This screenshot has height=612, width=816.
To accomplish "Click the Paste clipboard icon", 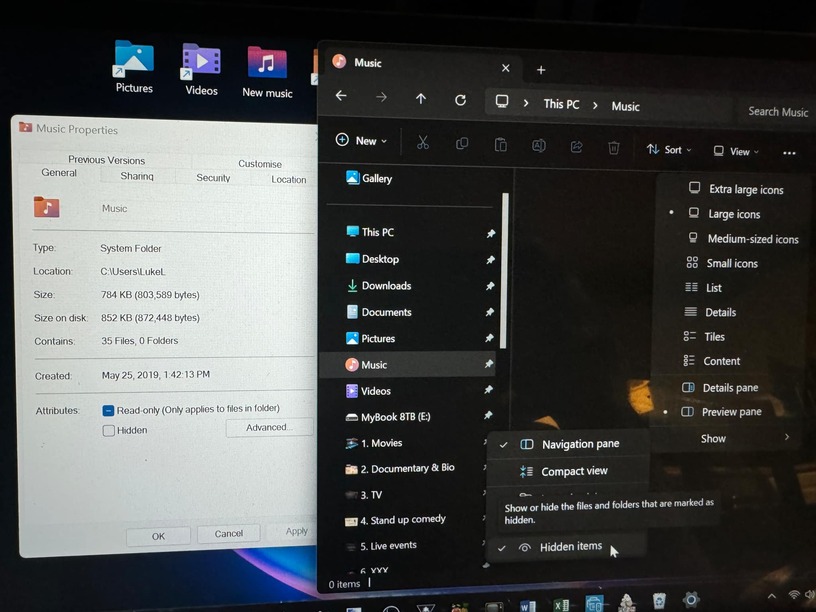I will (500, 144).
